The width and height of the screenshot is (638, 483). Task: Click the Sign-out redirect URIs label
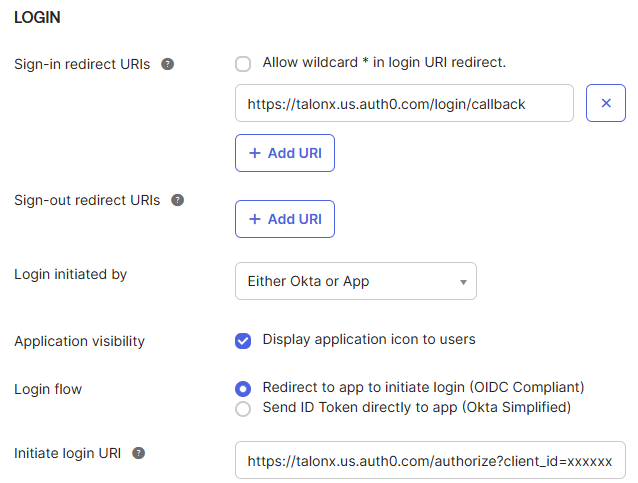pyautogui.click(x=87, y=200)
